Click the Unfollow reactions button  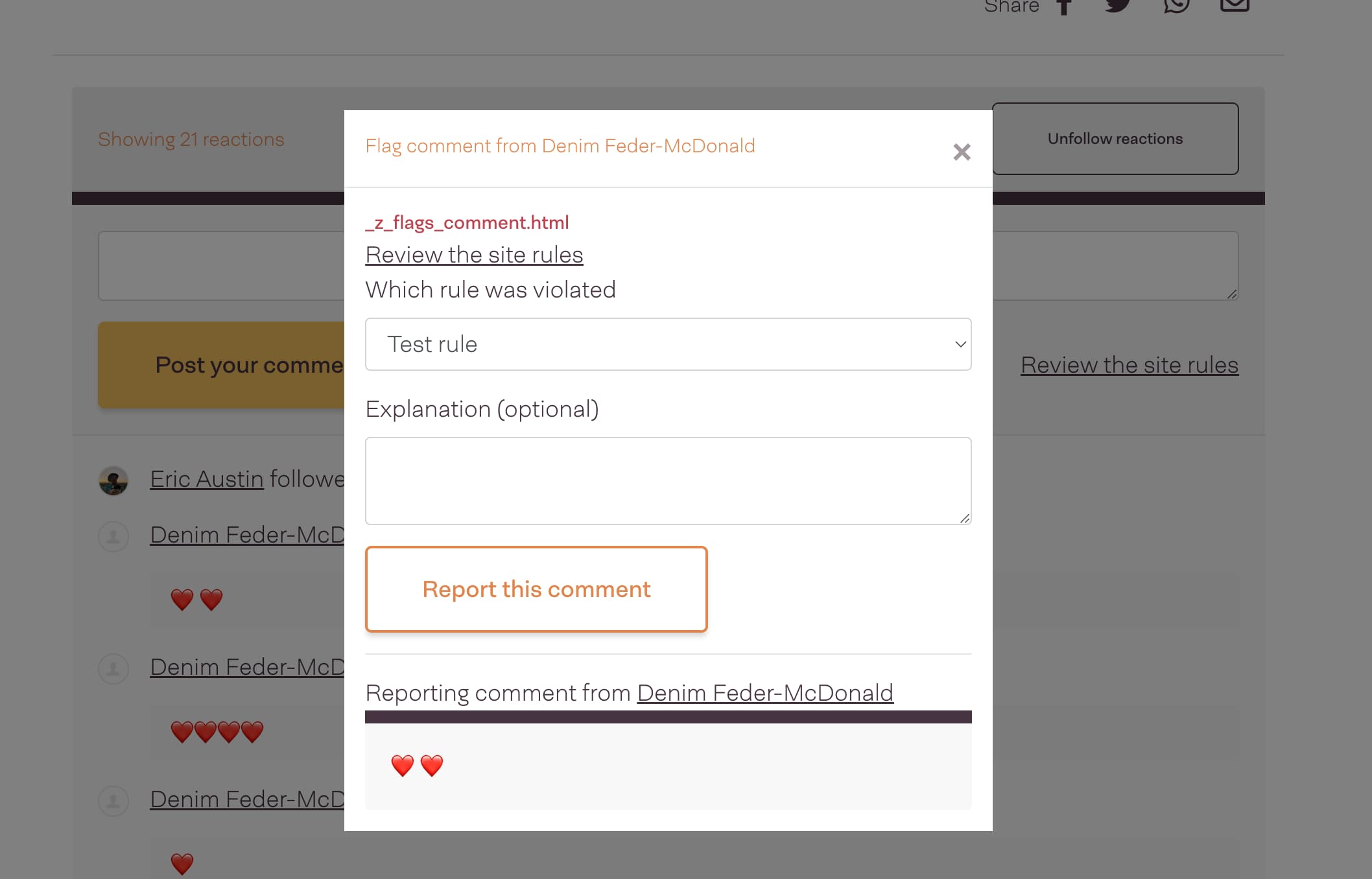[x=1115, y=138]
